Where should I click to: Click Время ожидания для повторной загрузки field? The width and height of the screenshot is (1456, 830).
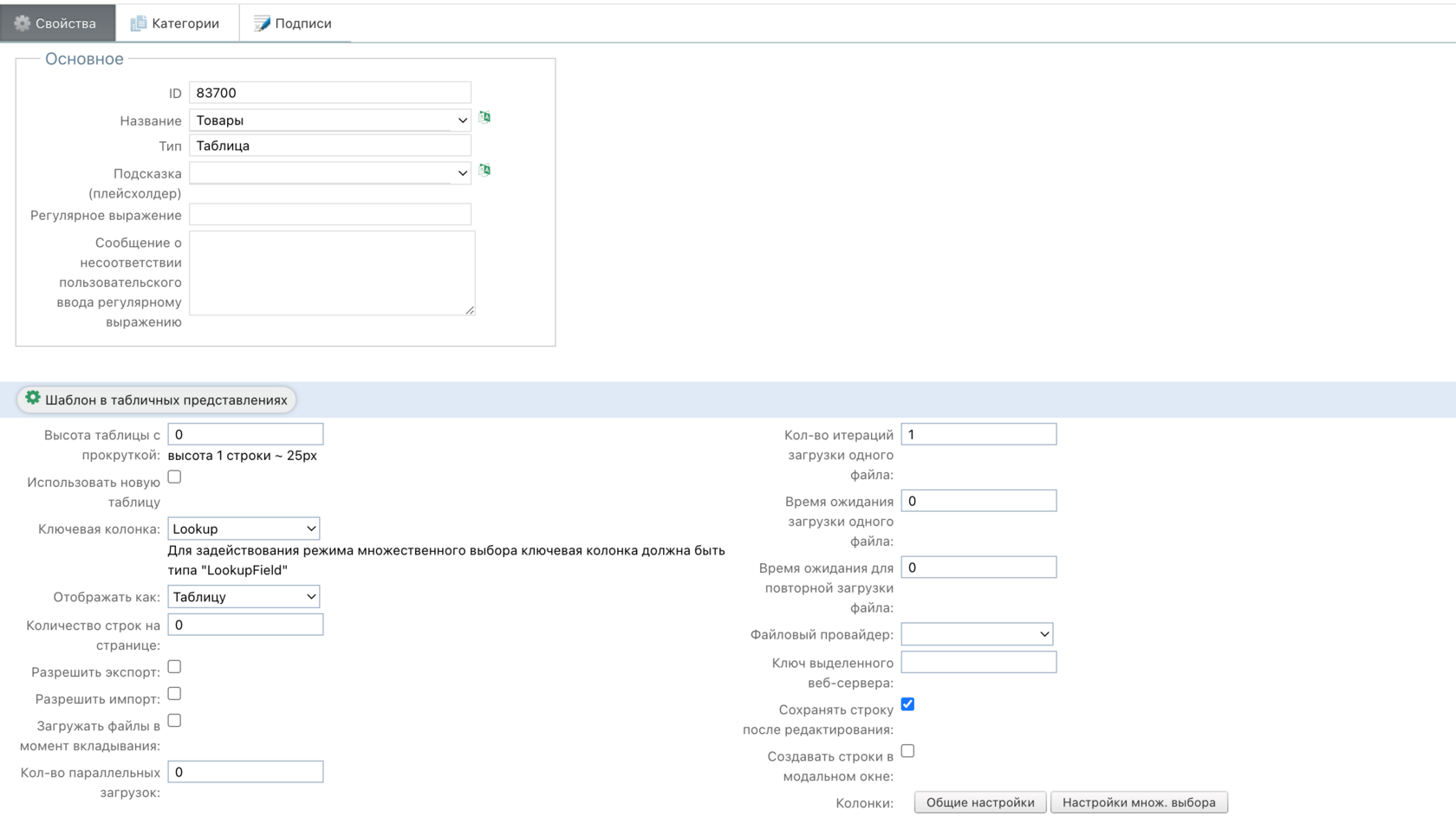point(978,567)
